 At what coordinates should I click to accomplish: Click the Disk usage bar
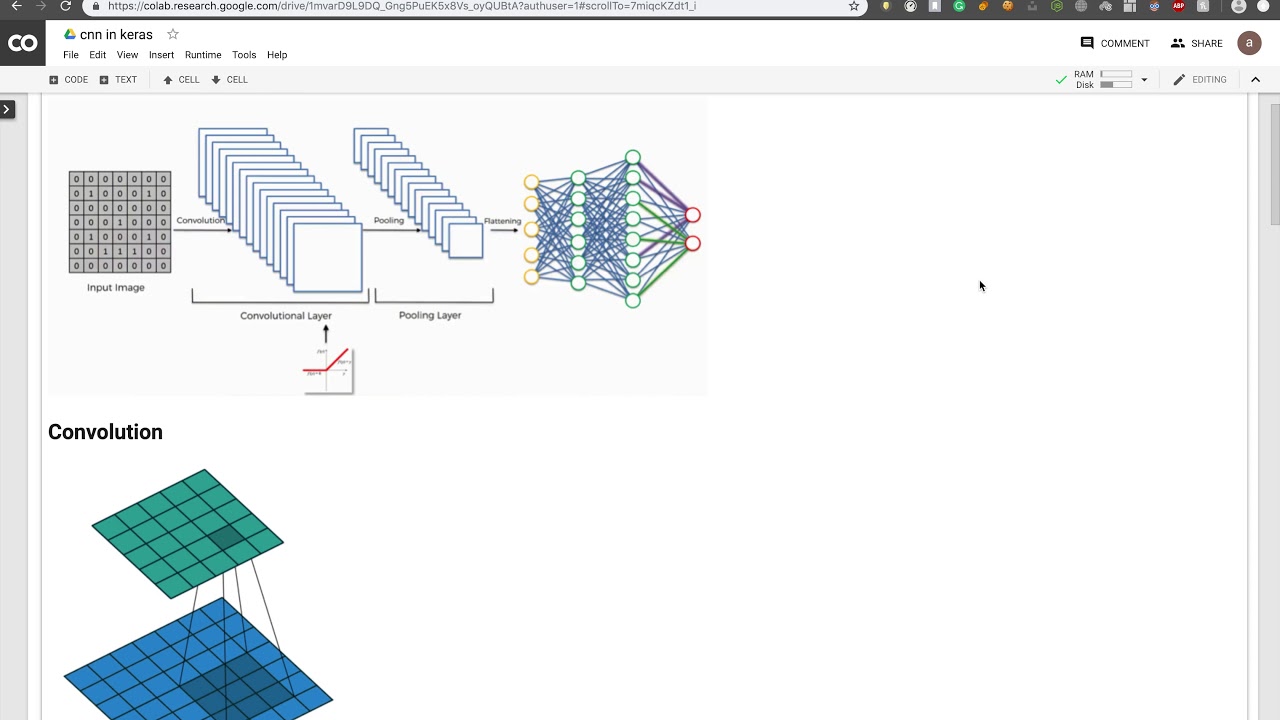point(1116,85)
